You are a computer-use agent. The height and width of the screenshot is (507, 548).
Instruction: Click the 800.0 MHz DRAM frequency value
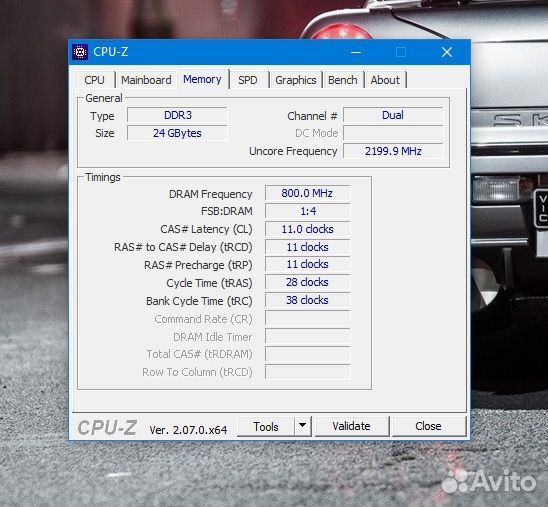pos(308,193)
